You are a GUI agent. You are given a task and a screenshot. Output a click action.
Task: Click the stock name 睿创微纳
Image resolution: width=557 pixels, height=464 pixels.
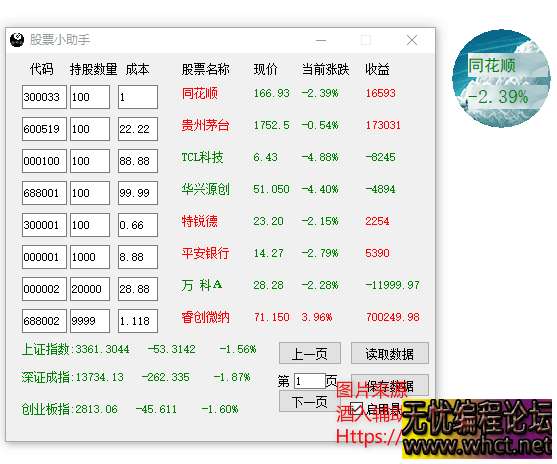(205, 317)
